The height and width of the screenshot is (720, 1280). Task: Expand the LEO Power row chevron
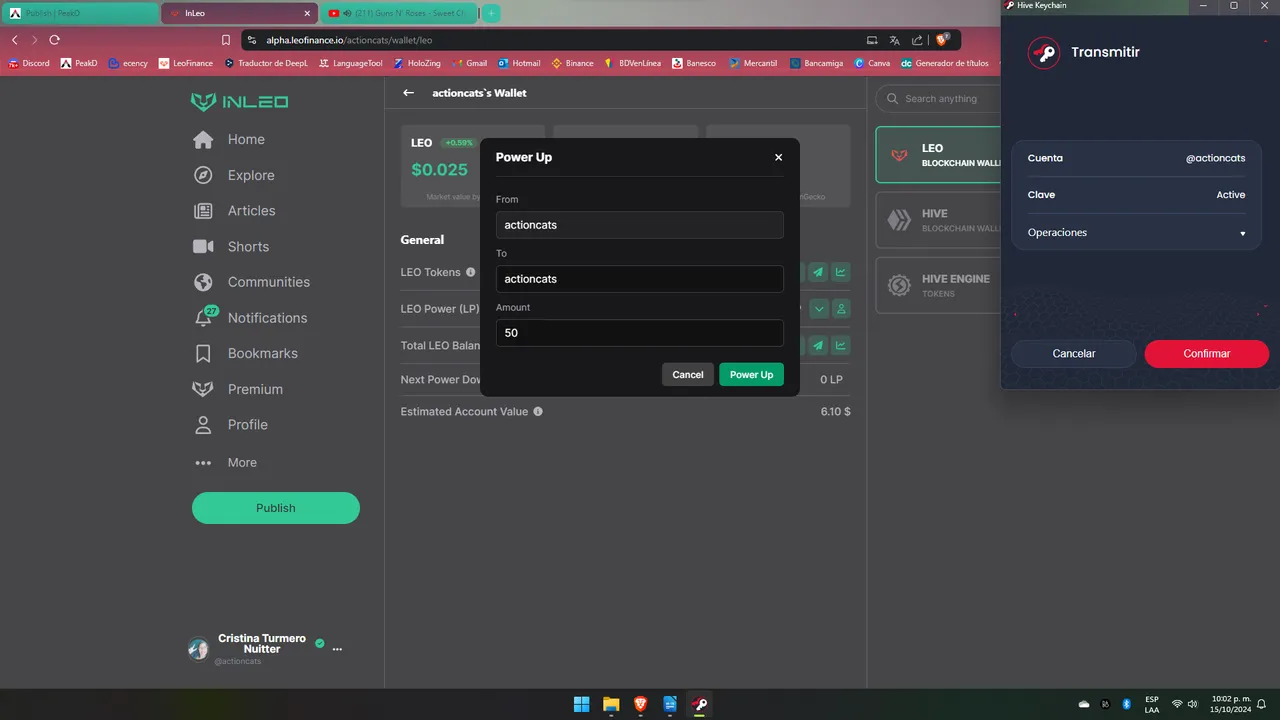(x=819, y=309)
